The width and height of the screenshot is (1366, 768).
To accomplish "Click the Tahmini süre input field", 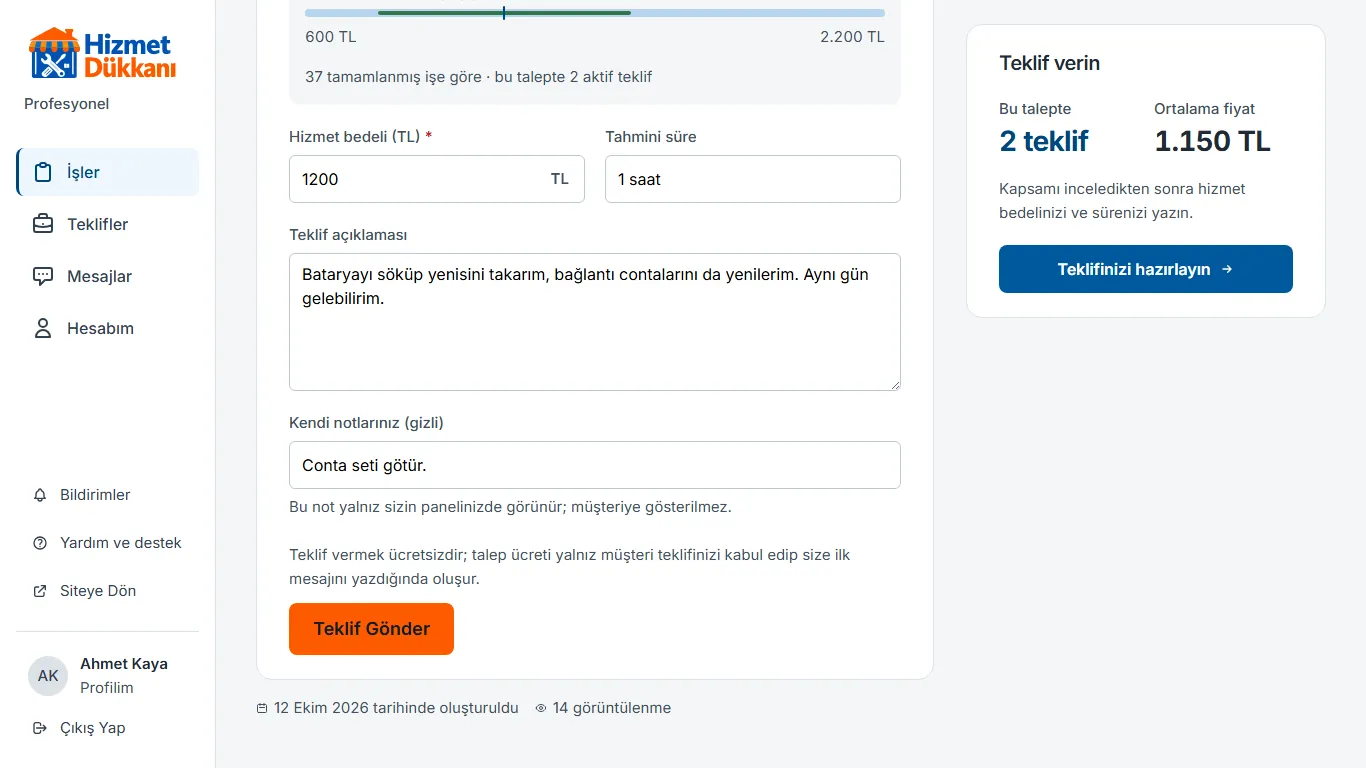I will tap(753, 179).
